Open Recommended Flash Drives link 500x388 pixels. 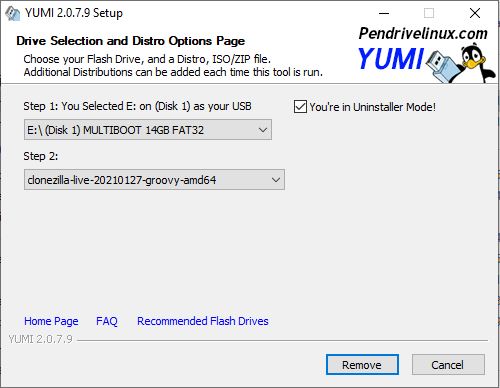[x=203, y=321]
